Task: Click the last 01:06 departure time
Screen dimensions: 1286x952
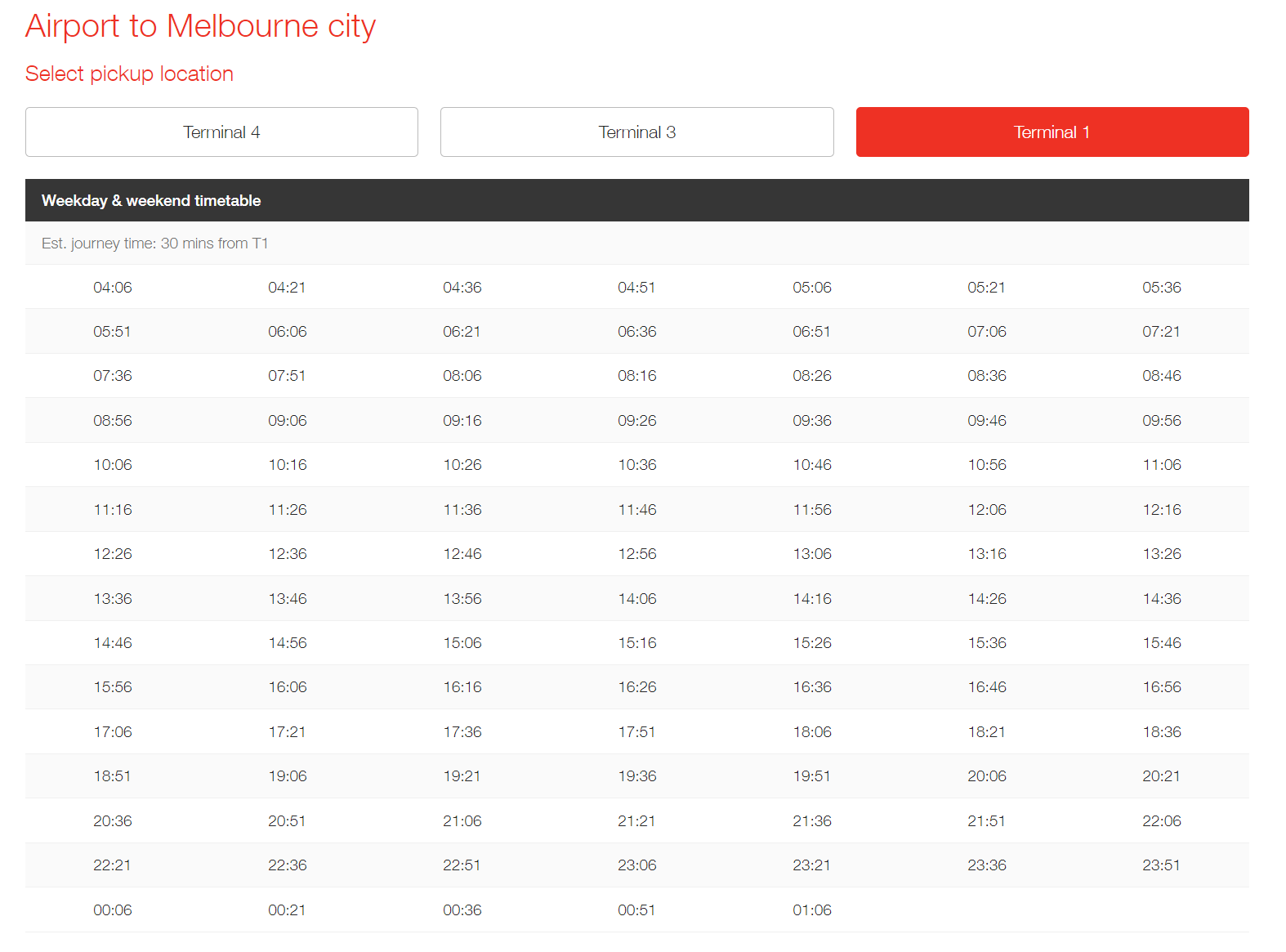Action: tap(812, 910)
